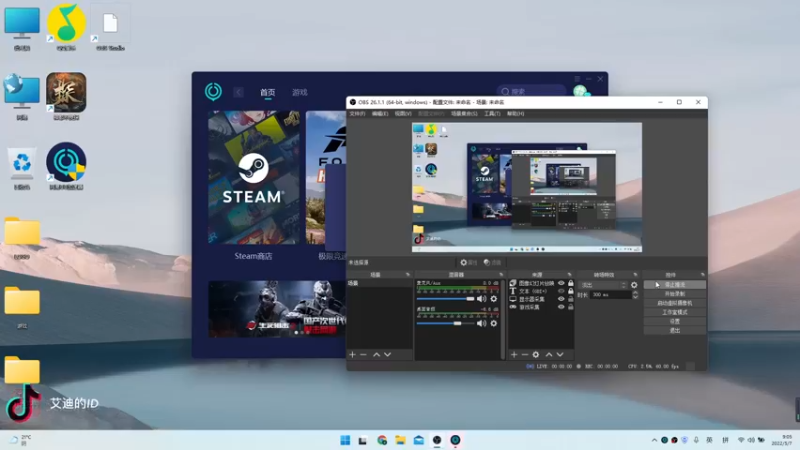Toggle visibility of 文本 (GDI+) source

click(x=561, y=291)
